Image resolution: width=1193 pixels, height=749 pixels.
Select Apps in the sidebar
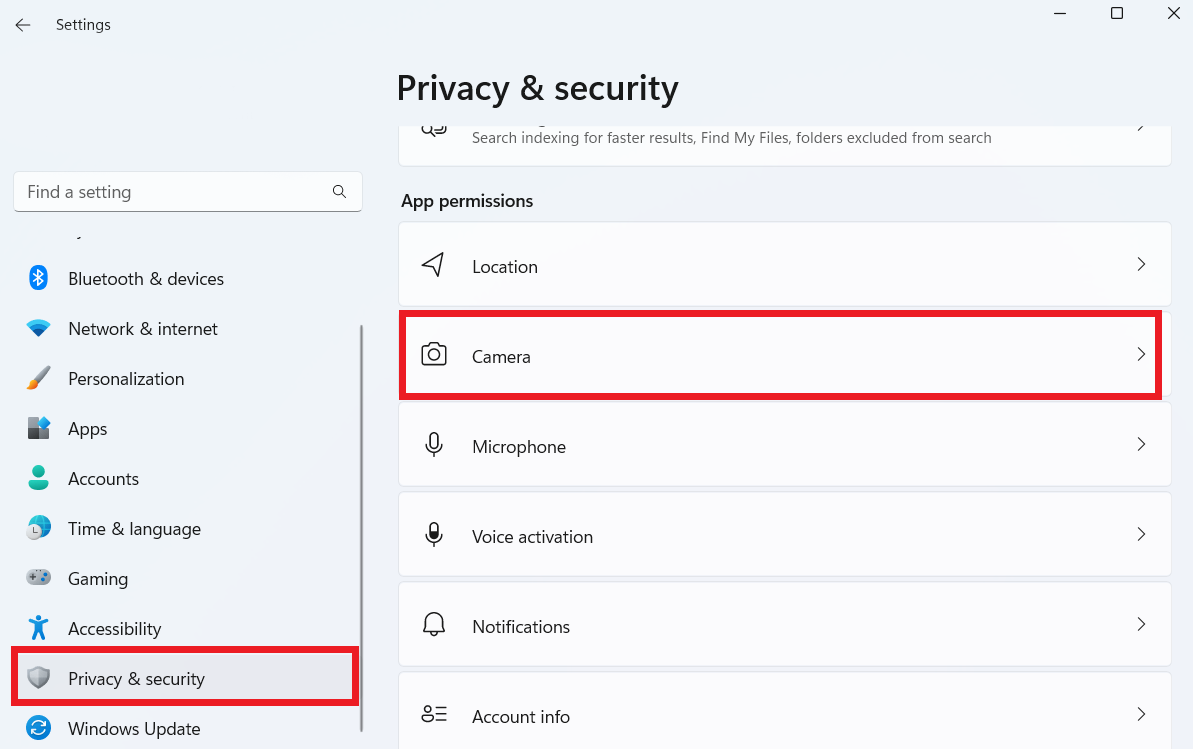tap(88, 429)
